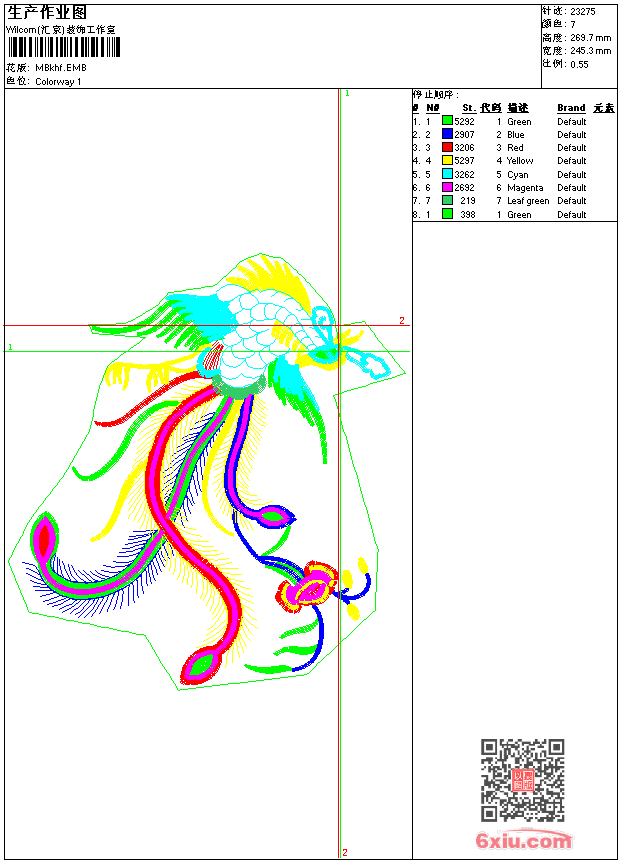This screenshot has height=860, width=620.
Task: Choose the cyan swatch next to 3262
Action: [x=447, y=174]
